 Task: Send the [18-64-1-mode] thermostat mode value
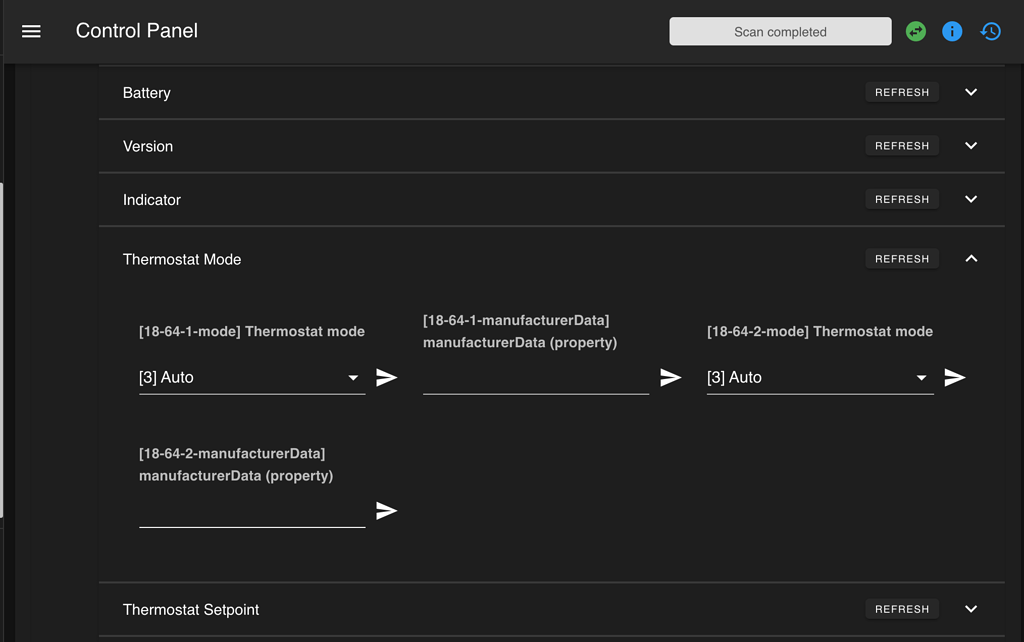387,377
